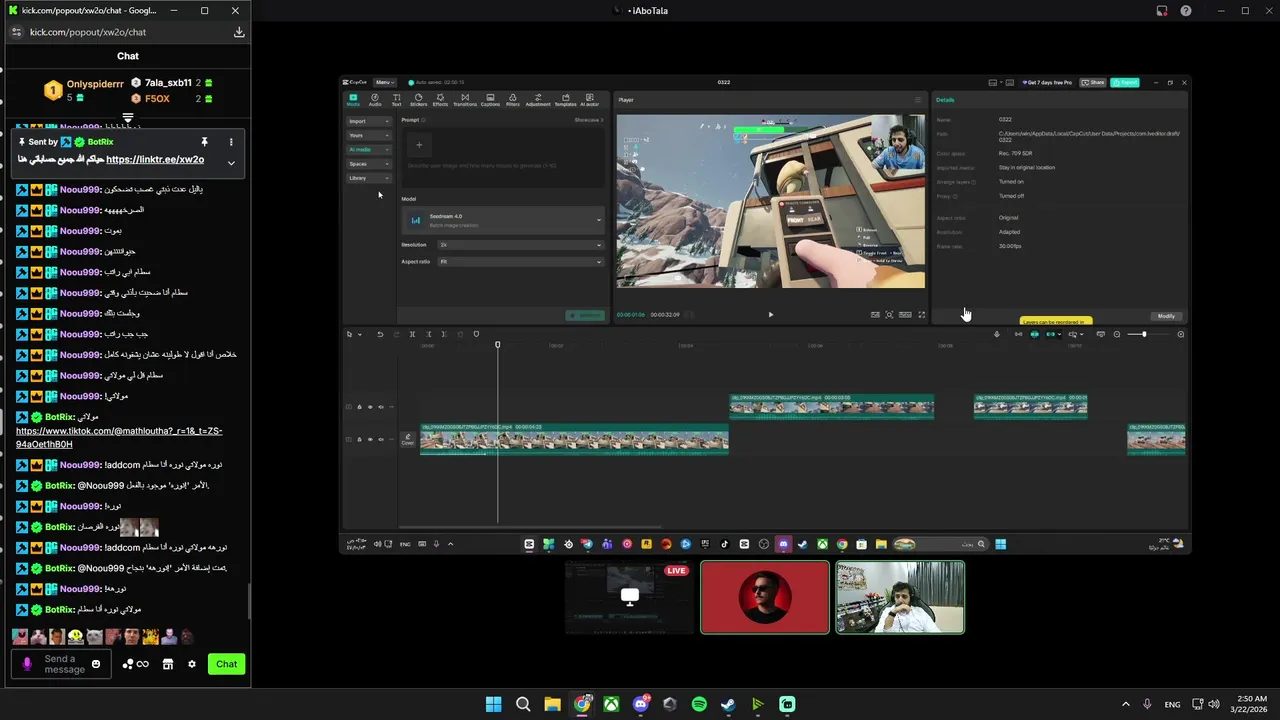Open the Player panel hamburger menu
This screenshot has width=1280, height=720.
[918, 100]
